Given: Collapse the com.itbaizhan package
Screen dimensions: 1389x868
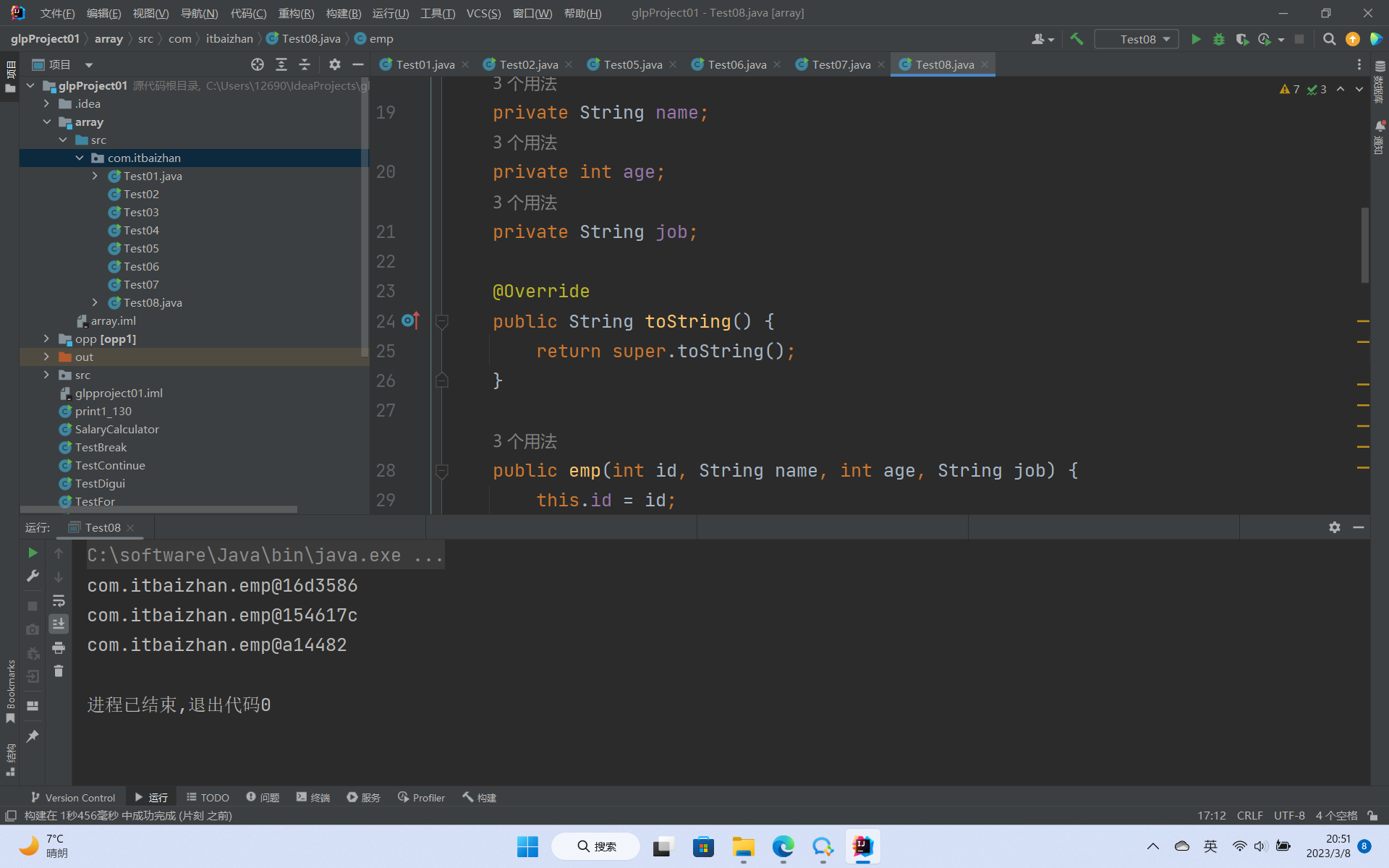Looking at the screenshot, I should [x=80, y=158].
